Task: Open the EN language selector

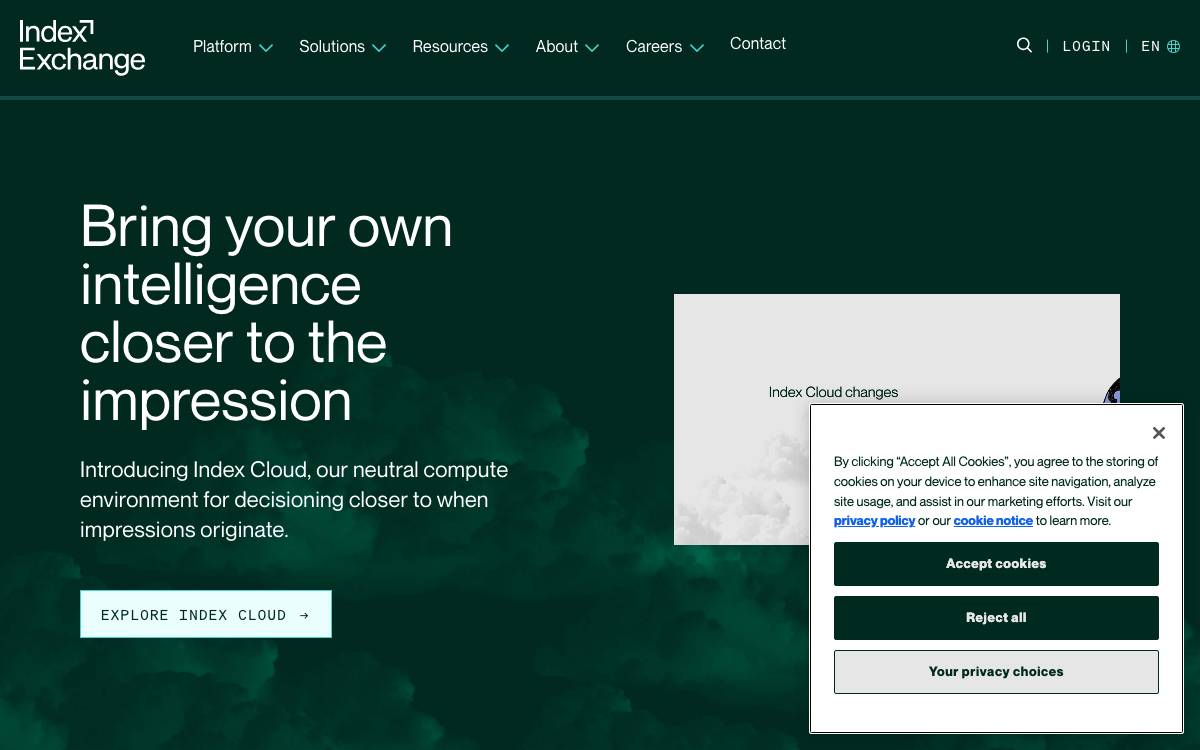Action: (1160, 46)
